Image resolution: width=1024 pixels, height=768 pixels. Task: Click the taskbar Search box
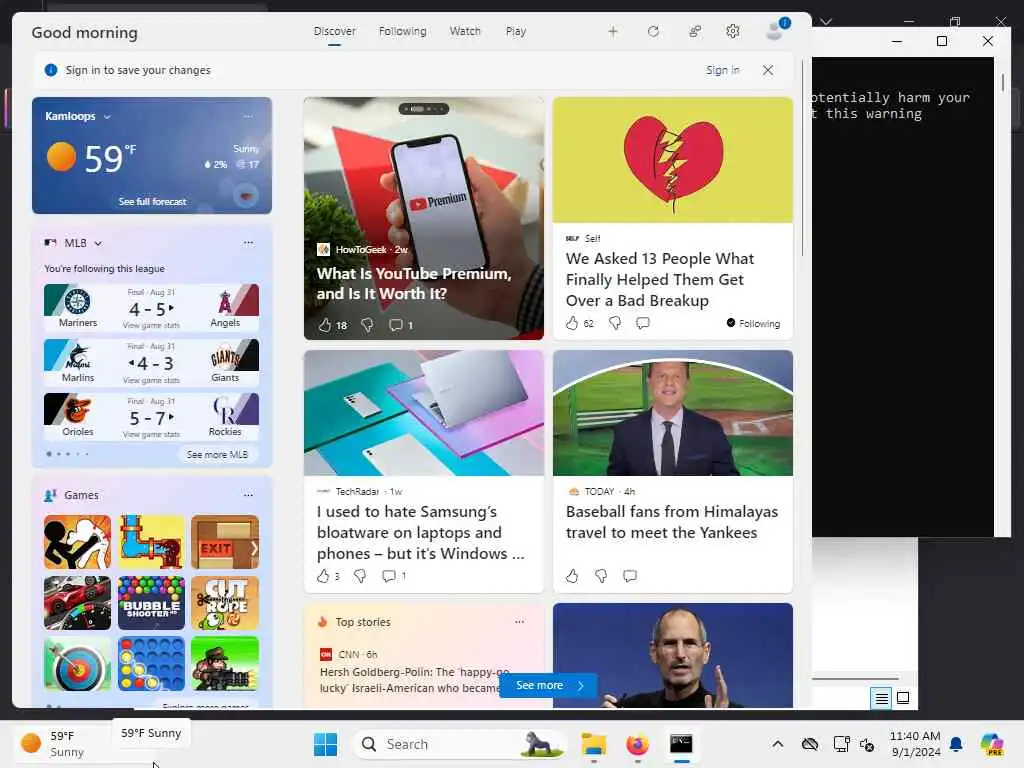(460, 744)
